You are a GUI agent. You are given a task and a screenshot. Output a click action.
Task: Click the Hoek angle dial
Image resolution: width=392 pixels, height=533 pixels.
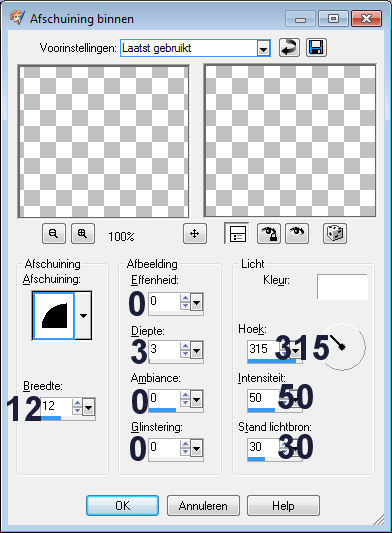pos(344,347)
